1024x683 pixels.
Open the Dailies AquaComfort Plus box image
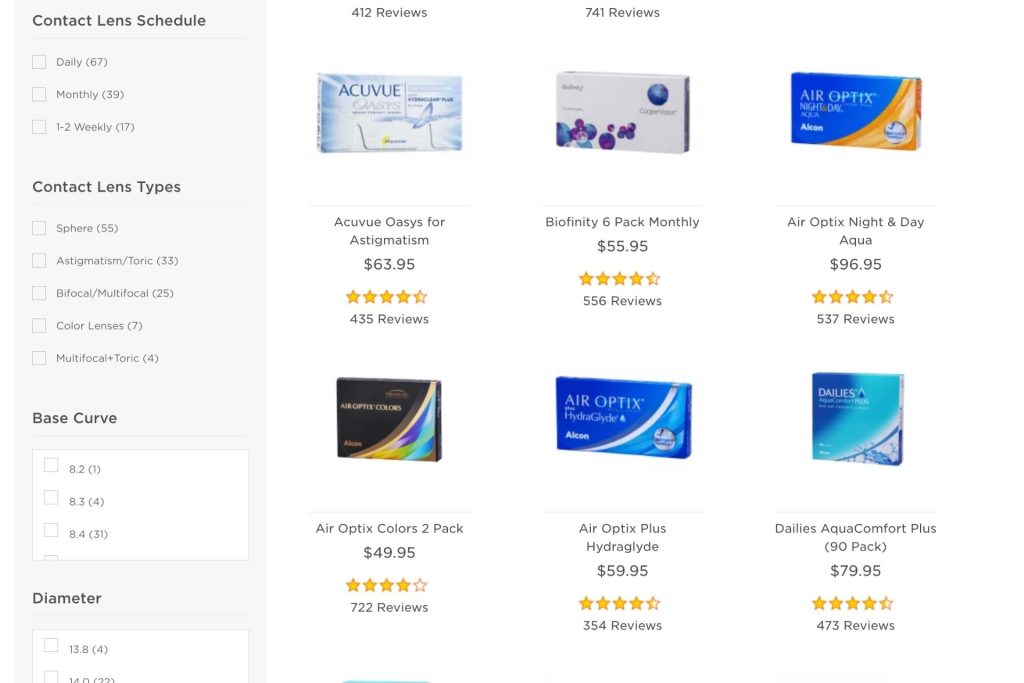pos(856,418)
